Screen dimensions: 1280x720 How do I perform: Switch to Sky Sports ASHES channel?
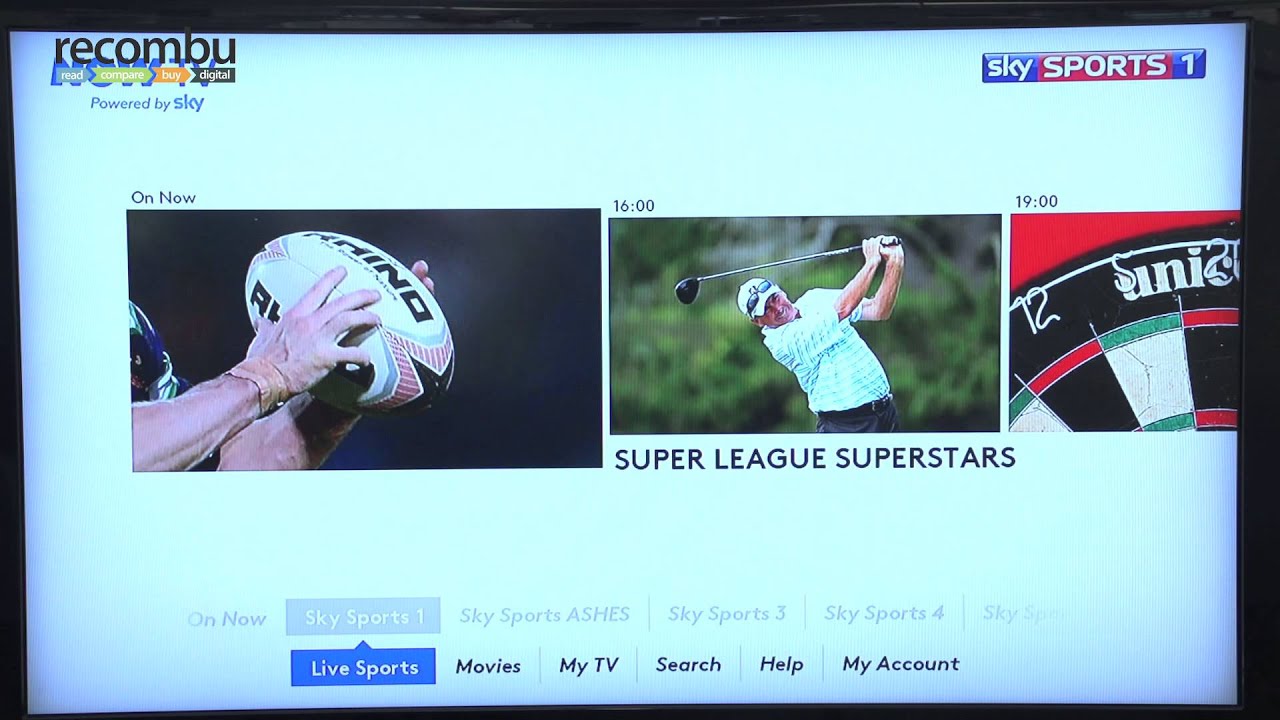(545, 615)
